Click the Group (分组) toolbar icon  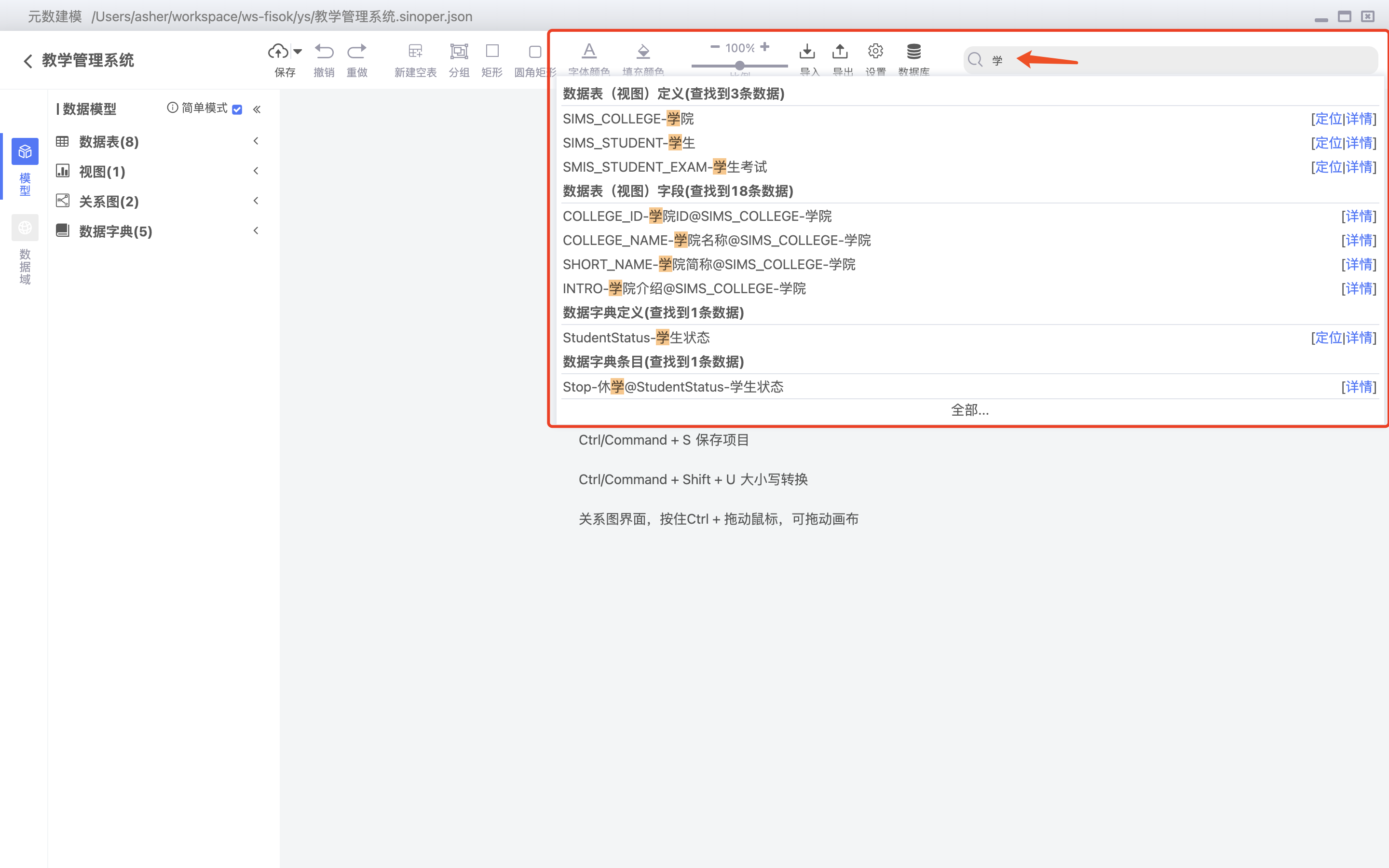[459, 52]
